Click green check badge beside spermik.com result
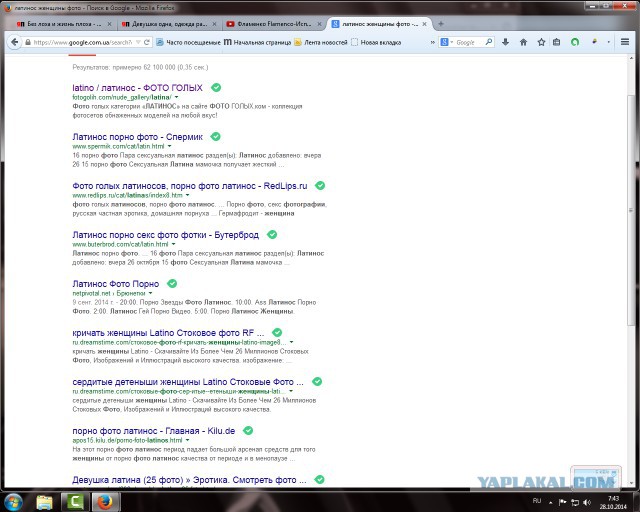640x512 pixels. click(x=216, y=136)
